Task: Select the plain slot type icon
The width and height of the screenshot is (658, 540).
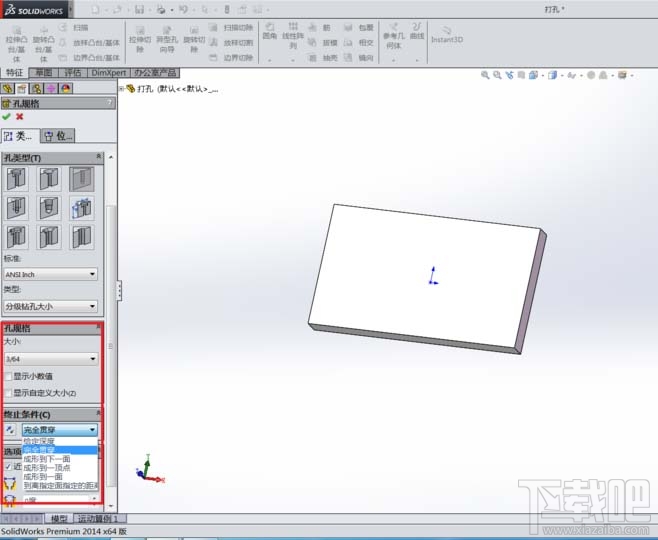Action: pyautogui.click(x=81, y=237)
